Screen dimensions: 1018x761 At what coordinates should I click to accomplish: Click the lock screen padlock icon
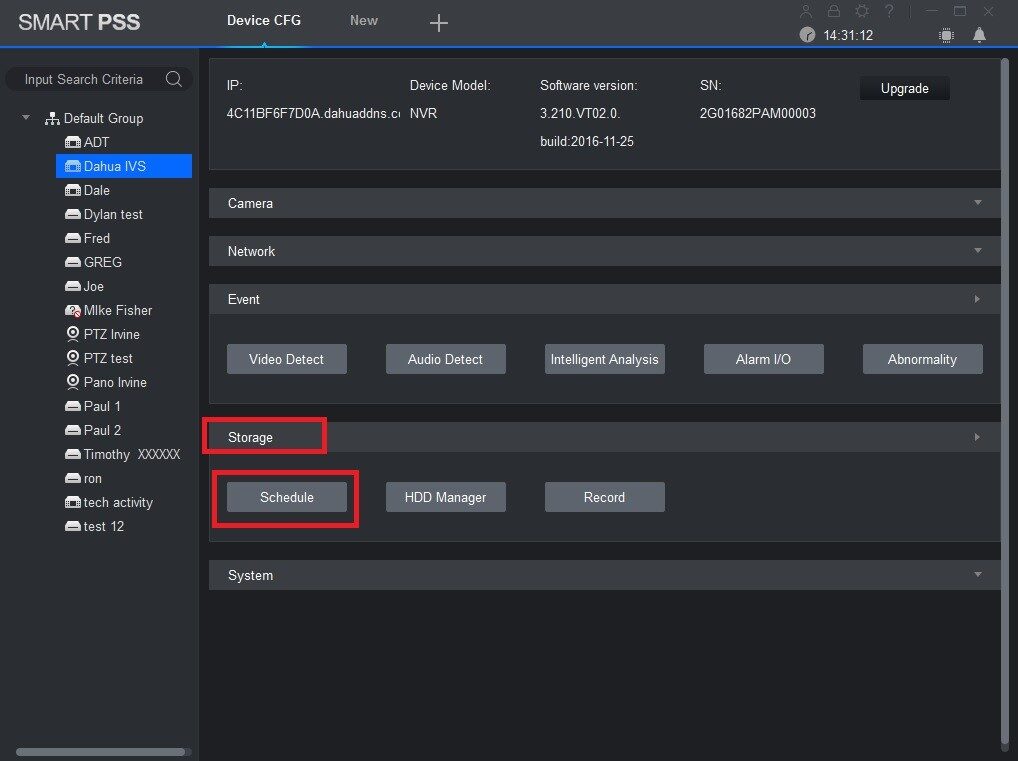coord(834,11)
